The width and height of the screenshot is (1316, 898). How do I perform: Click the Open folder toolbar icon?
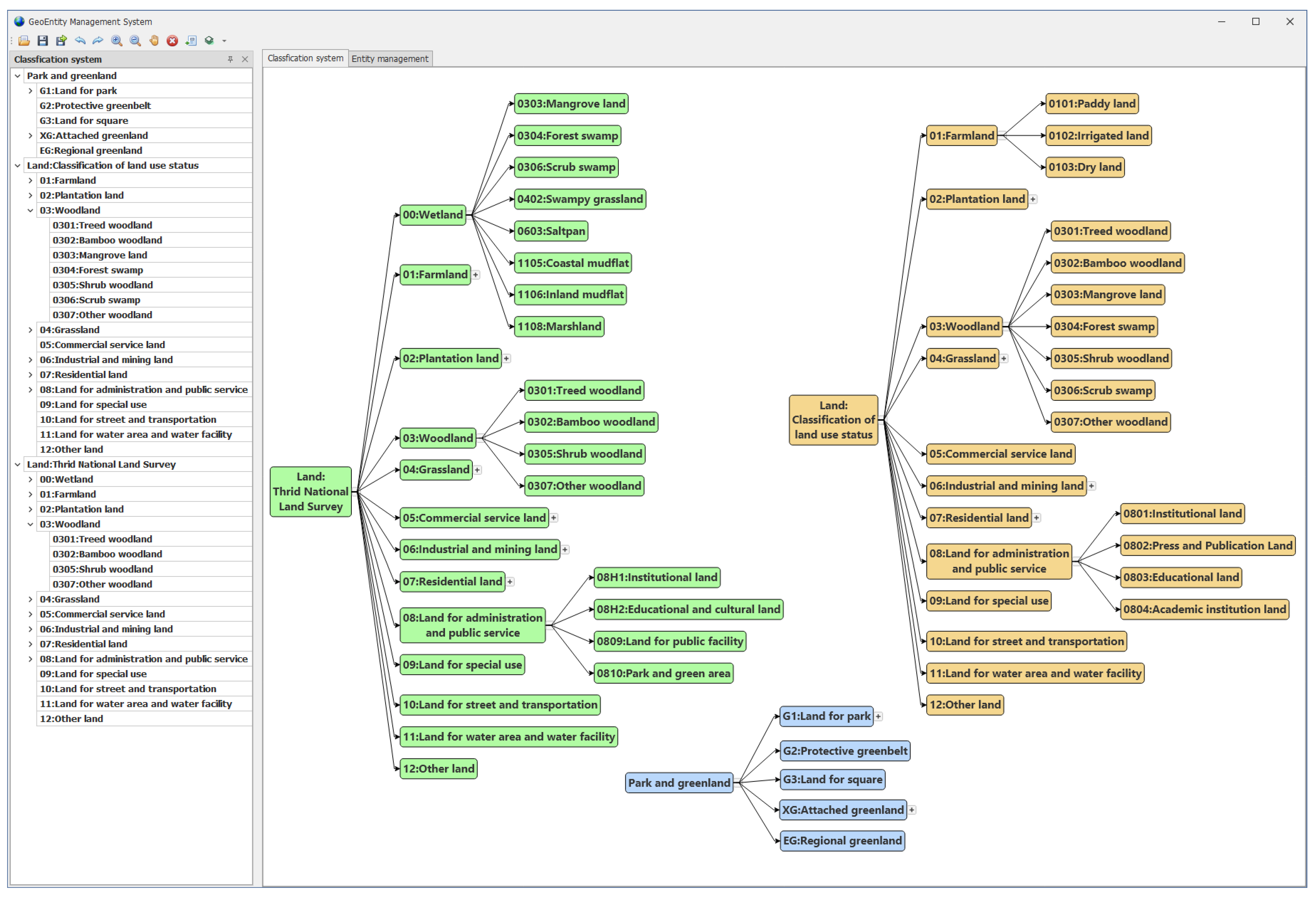pos(24,41)
